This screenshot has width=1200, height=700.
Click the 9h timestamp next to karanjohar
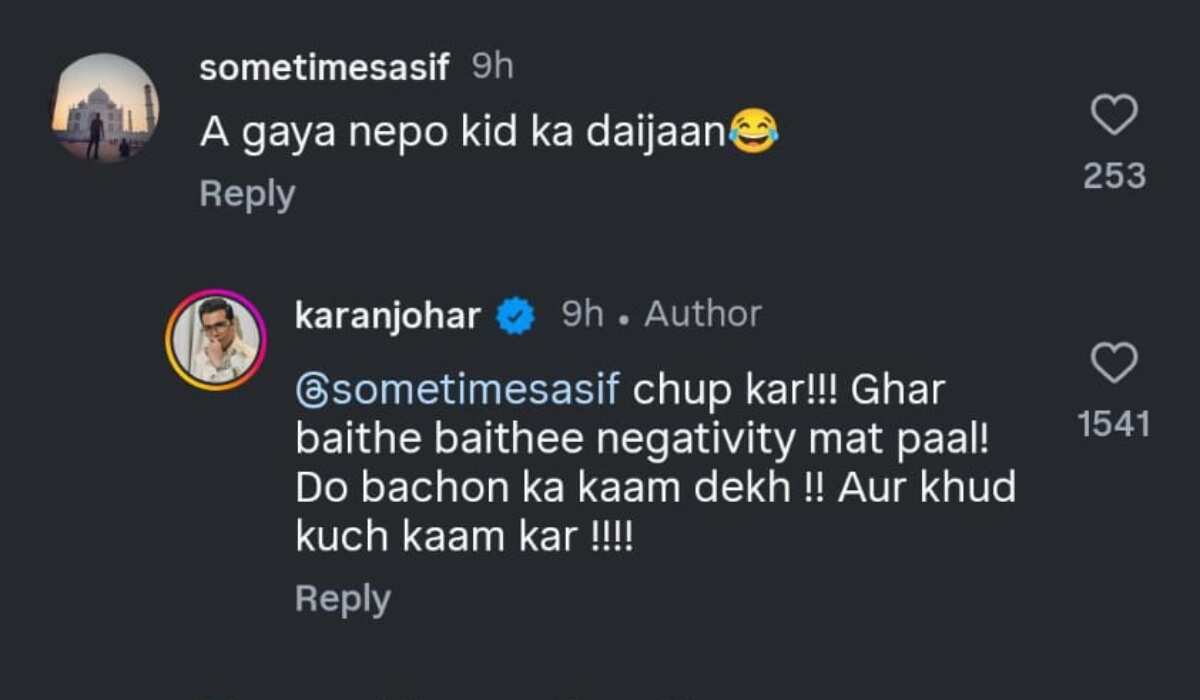tap(583, 316)
